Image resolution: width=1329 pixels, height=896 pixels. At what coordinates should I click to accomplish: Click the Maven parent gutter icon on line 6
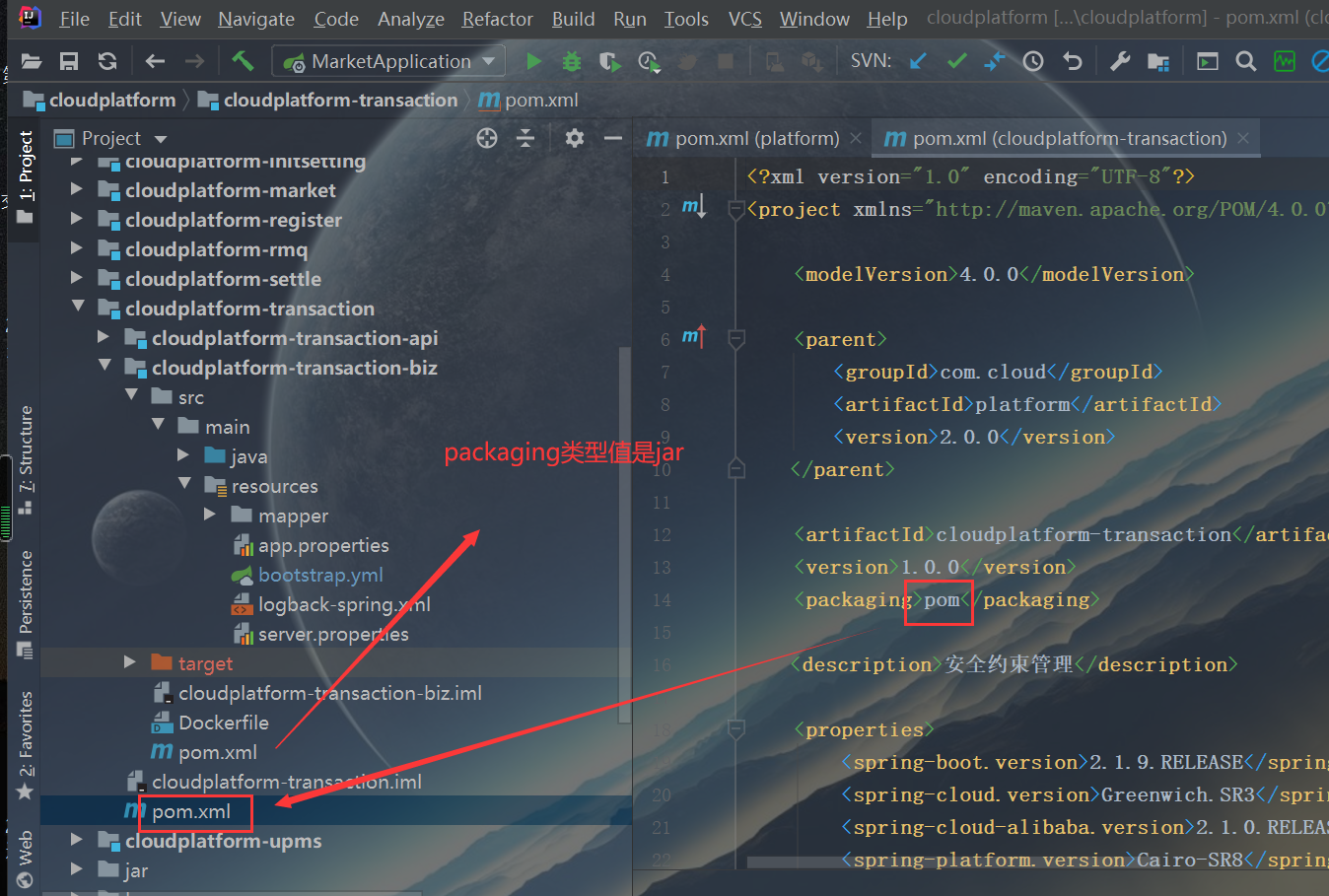pos(694,337)
